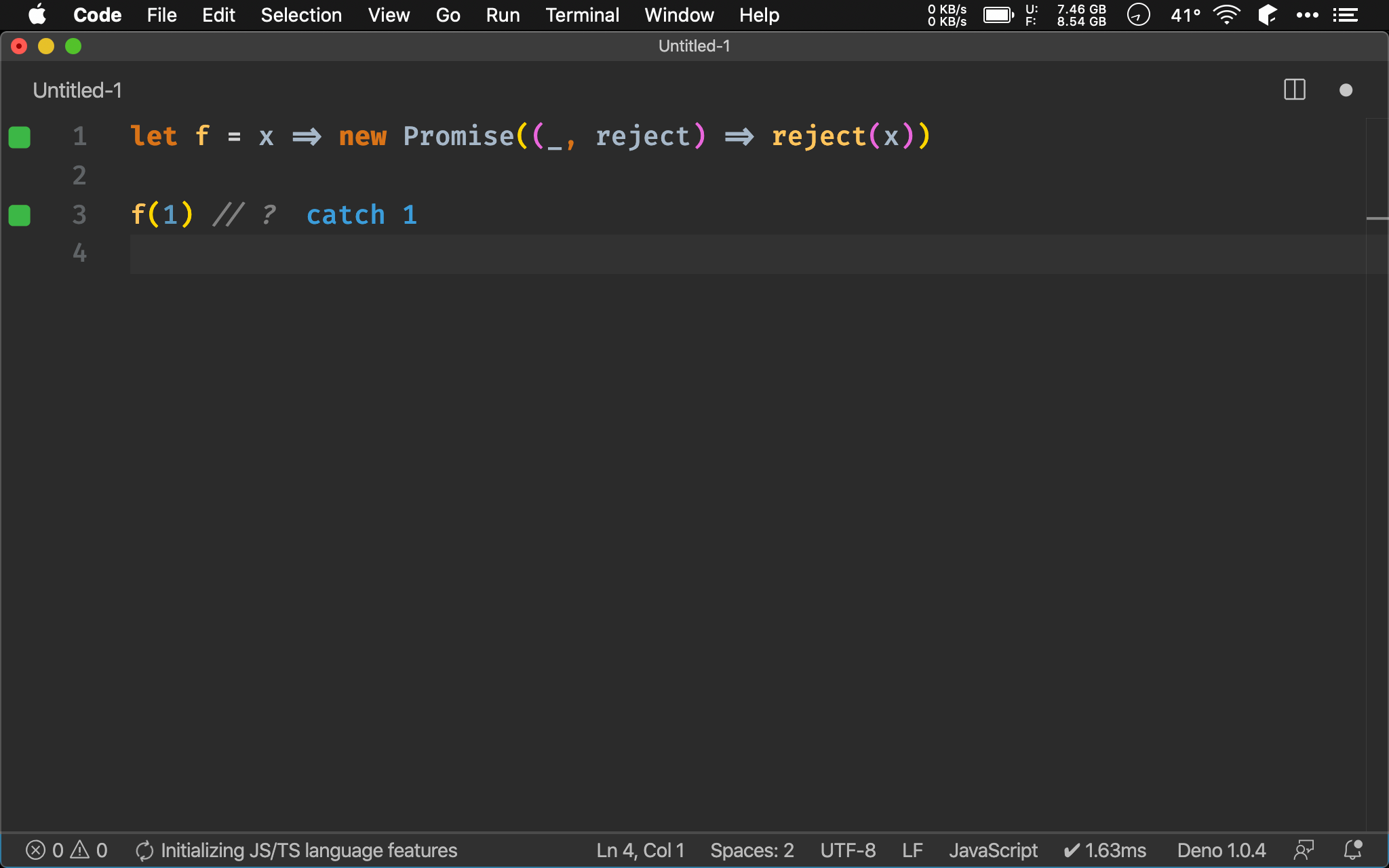Open the Selection menu
The height and width of the screenshot is (868, 1389).
pyautogui.click(x=301, y=15)
